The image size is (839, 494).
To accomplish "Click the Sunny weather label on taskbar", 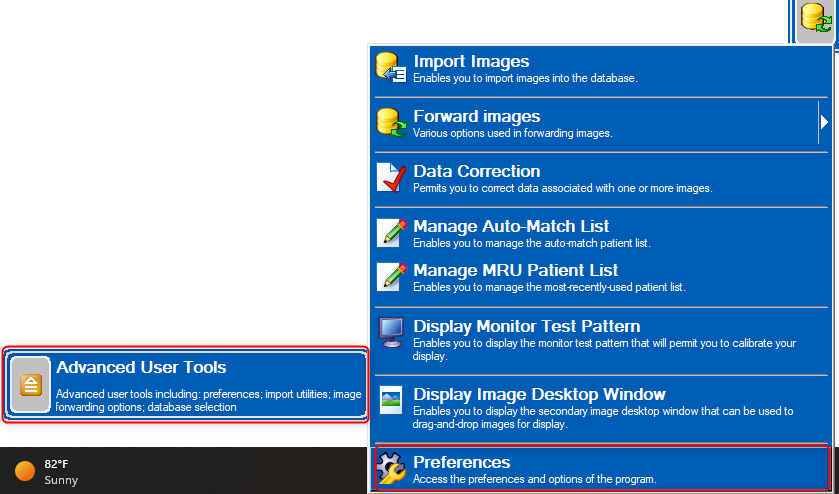I will coord(61,480).
